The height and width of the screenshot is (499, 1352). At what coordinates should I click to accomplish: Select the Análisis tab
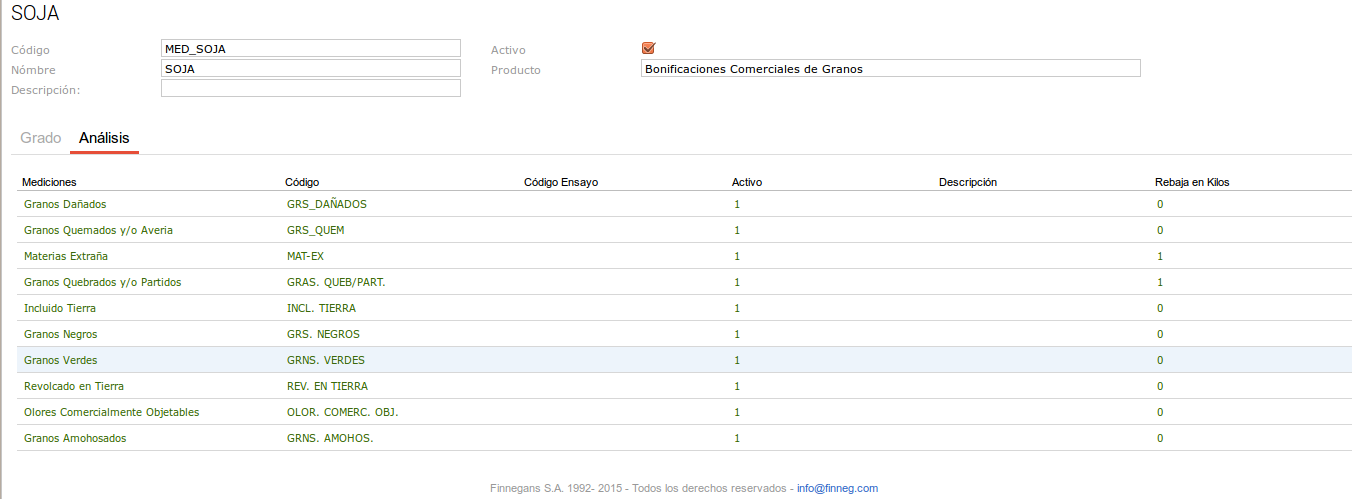click(x=104, y=138)
